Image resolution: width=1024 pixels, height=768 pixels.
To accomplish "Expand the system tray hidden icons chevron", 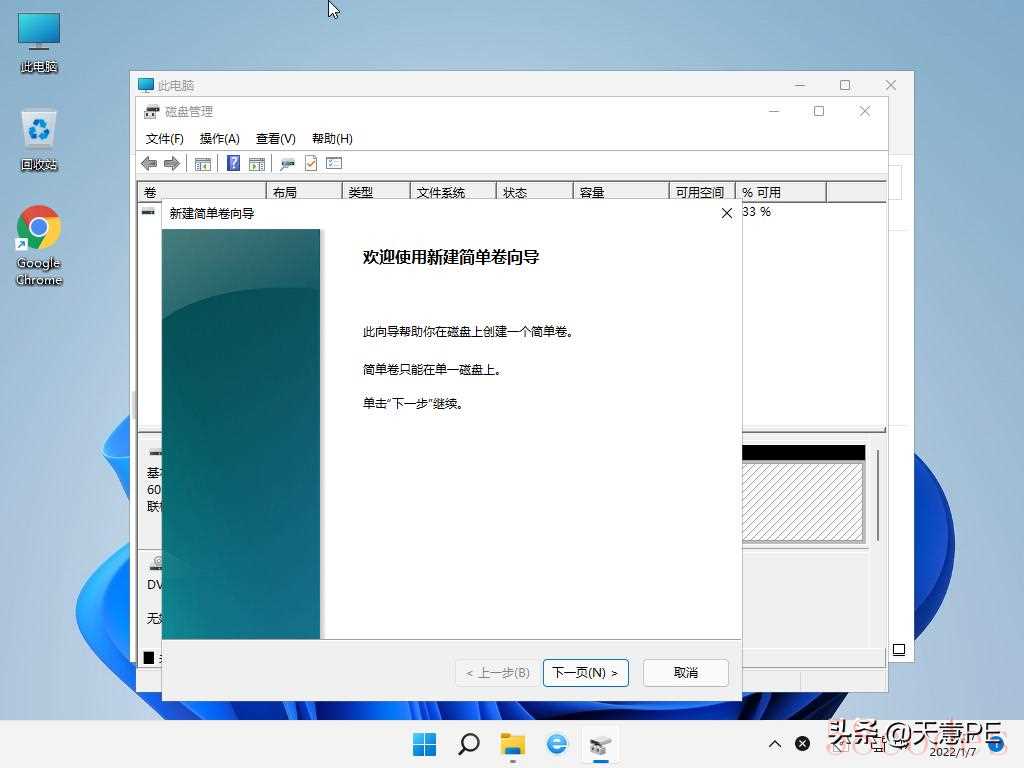I will point(775,744).
